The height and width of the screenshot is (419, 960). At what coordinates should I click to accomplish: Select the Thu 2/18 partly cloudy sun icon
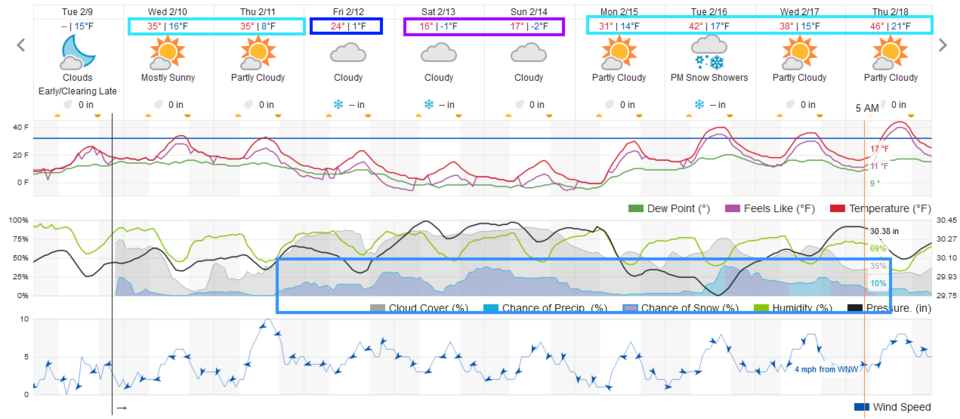(x=890, y=53)
